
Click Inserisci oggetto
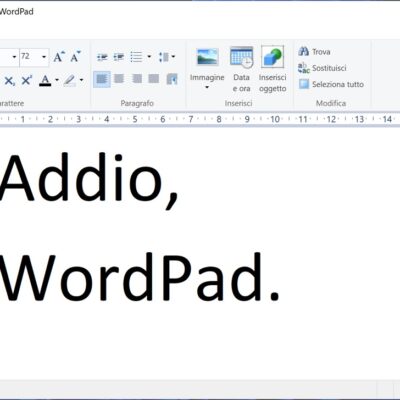point(272,69)
